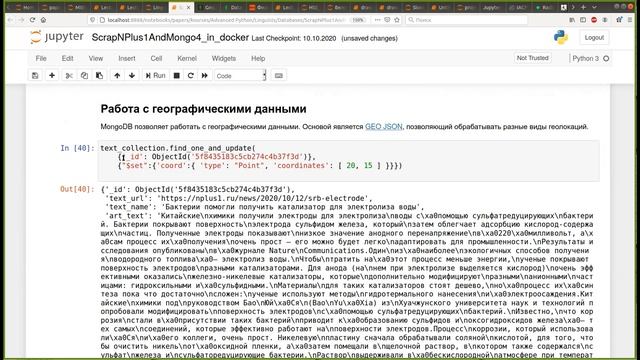Go to browser home page

coord(43,20)
